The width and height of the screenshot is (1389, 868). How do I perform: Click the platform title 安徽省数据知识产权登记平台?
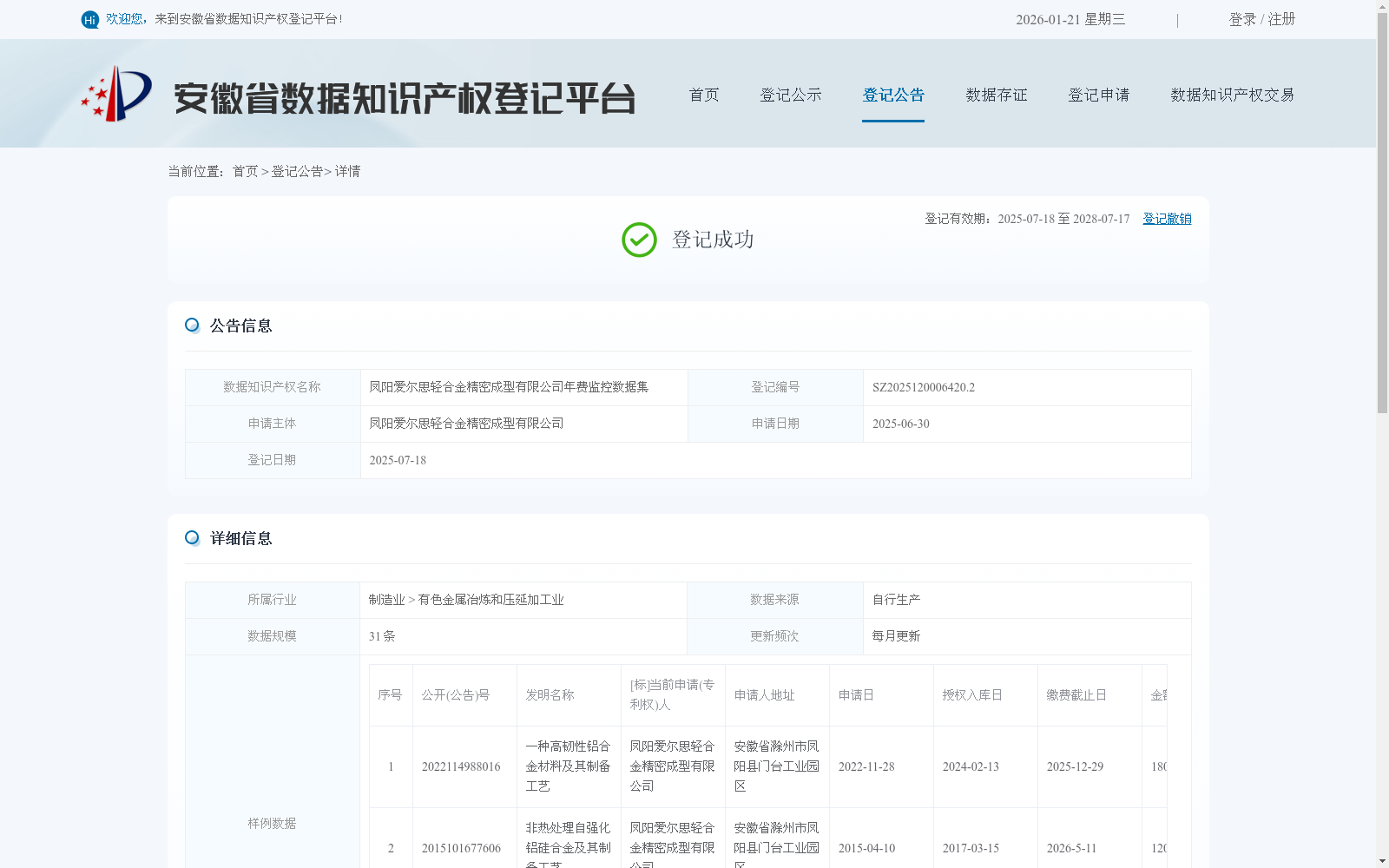click(x=405, y=98)
